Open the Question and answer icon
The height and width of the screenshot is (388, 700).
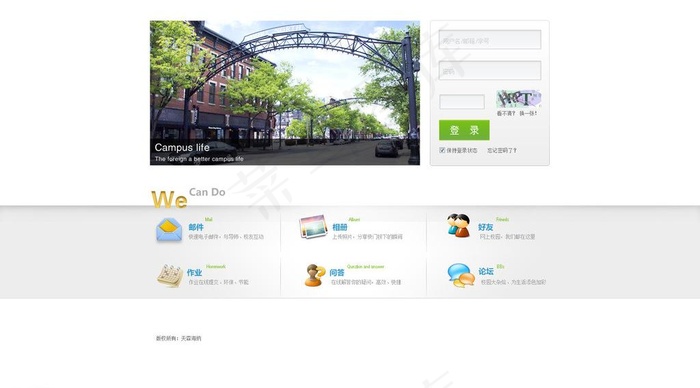point(315,275)
